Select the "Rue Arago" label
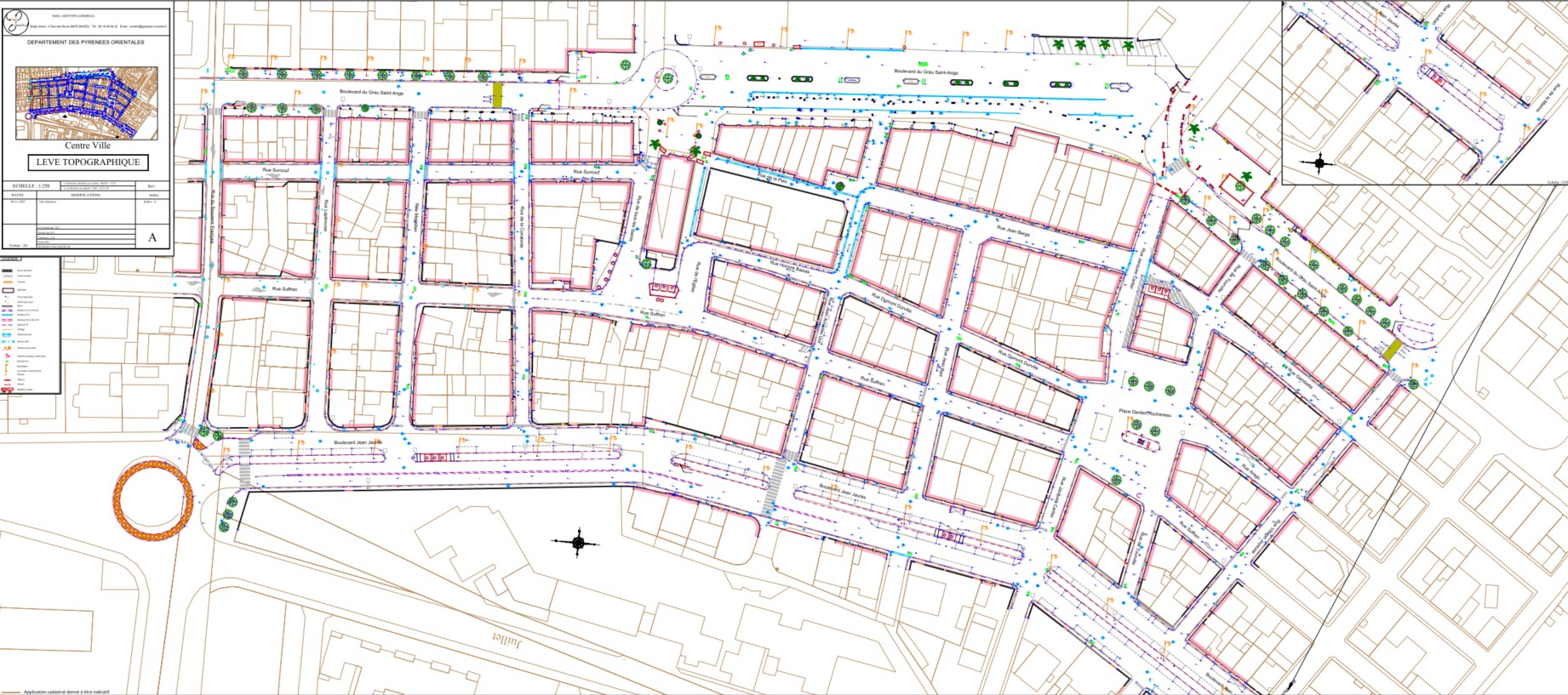This screenshot has width=1568, height=695. point(1250,470)
